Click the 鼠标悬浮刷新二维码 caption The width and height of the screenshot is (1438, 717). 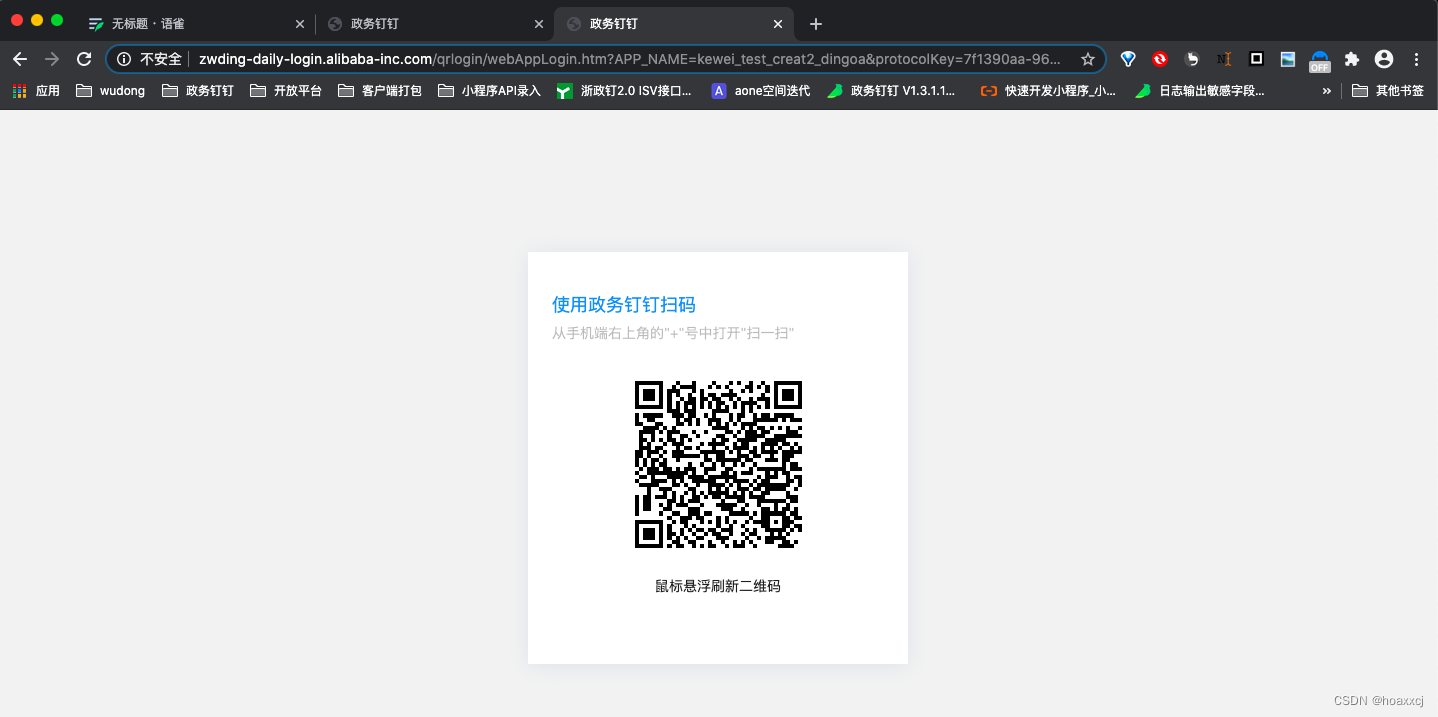[x=718, y=586]
